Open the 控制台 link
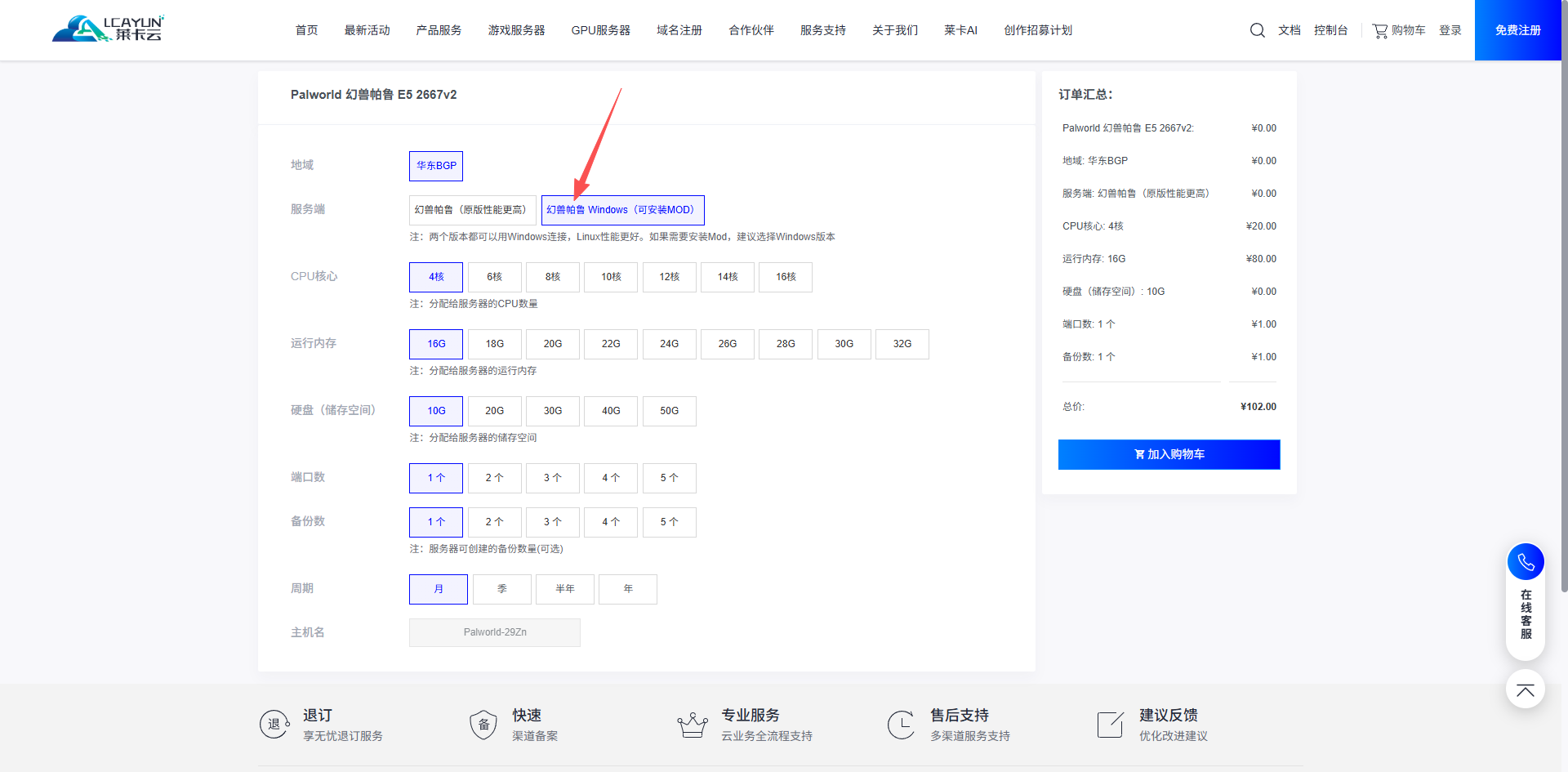The image size is (1568, 772). tap(1331, 30)
